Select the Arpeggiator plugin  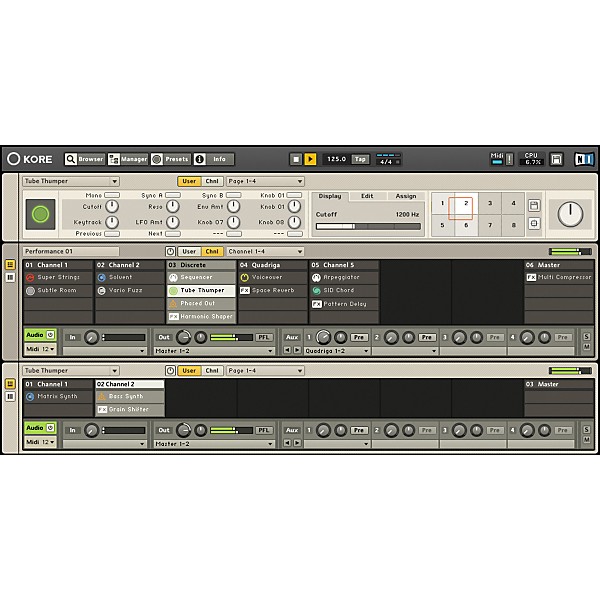point(344,277)
